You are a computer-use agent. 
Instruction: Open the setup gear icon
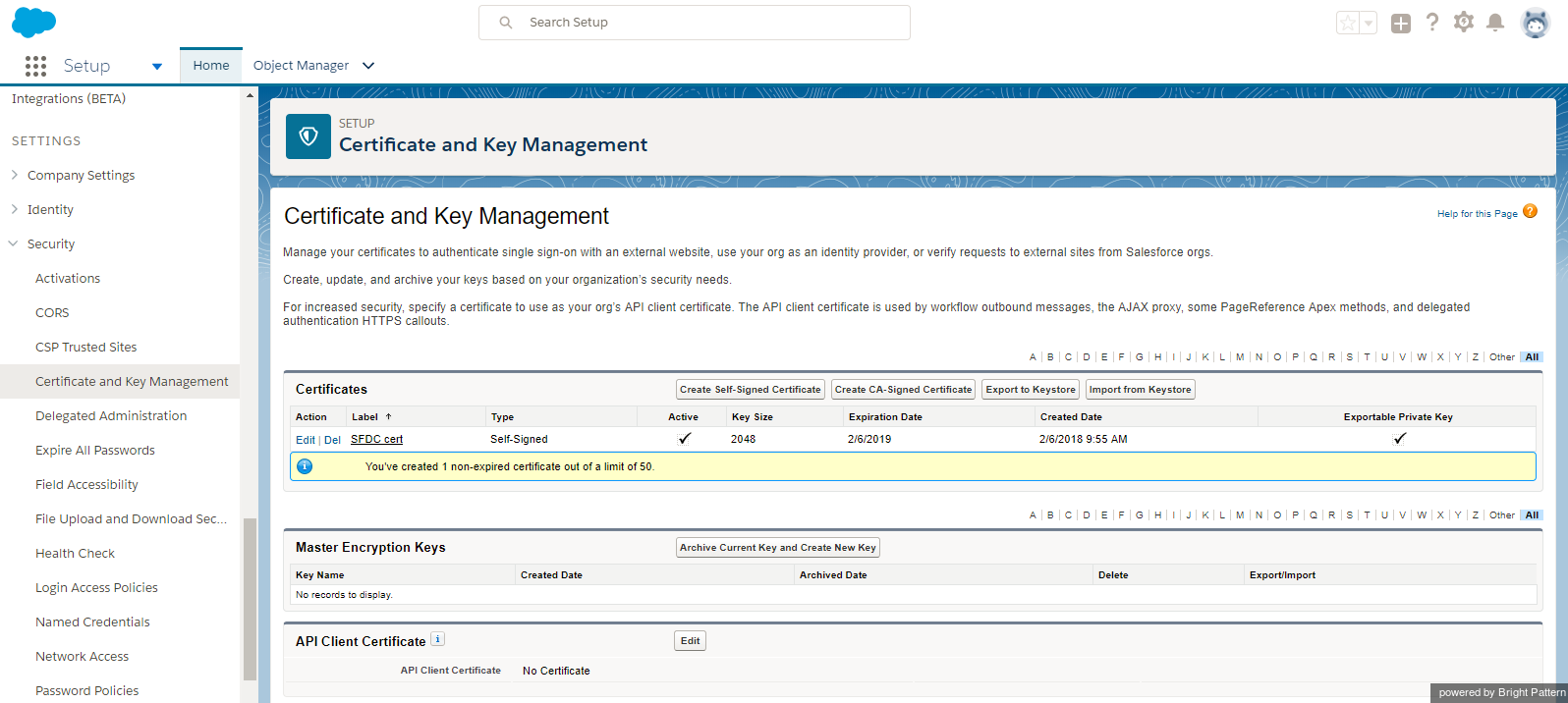click(1464, 22)
